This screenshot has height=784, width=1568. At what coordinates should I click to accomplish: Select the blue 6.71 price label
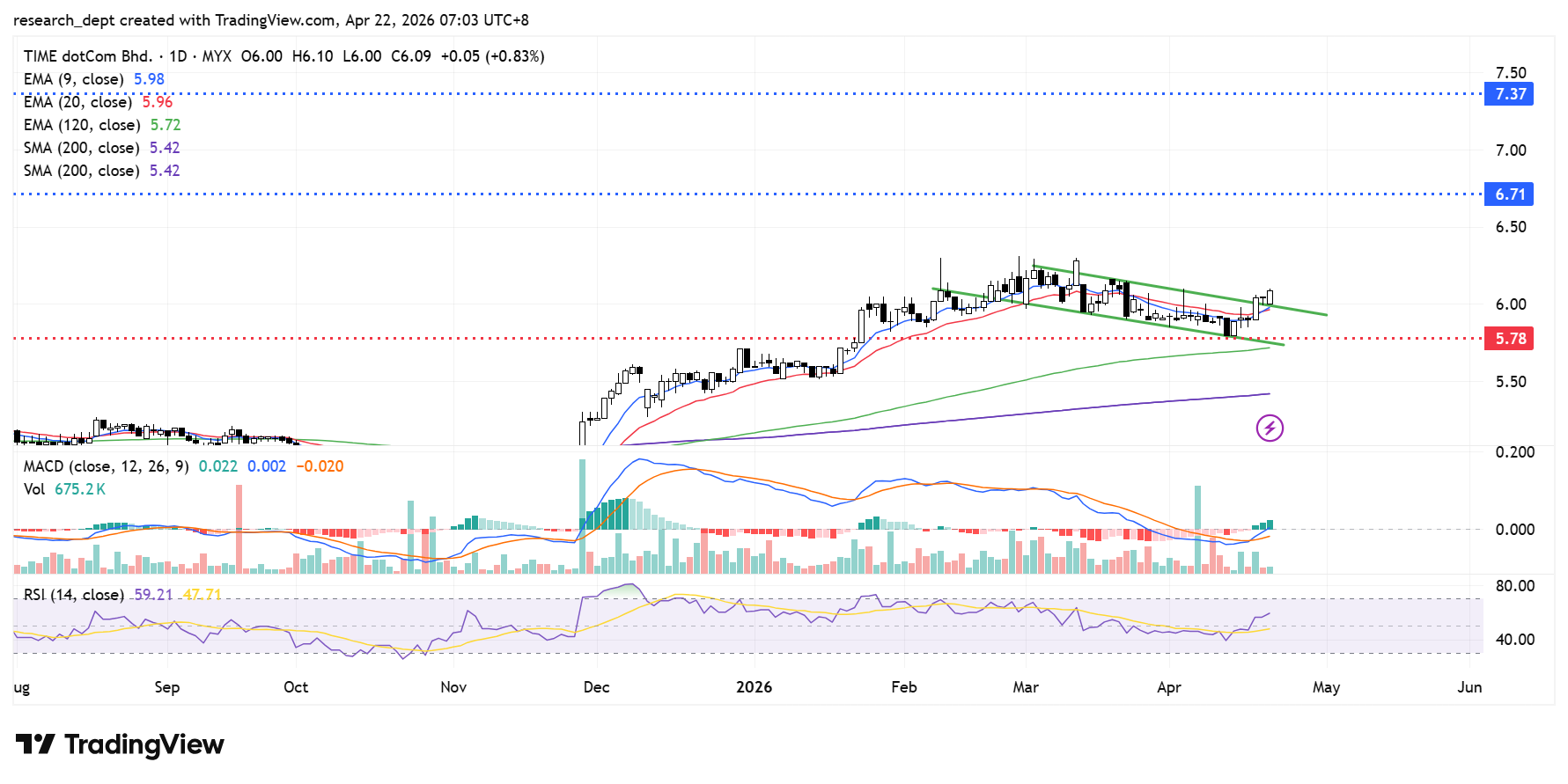tap(1510, 194)
